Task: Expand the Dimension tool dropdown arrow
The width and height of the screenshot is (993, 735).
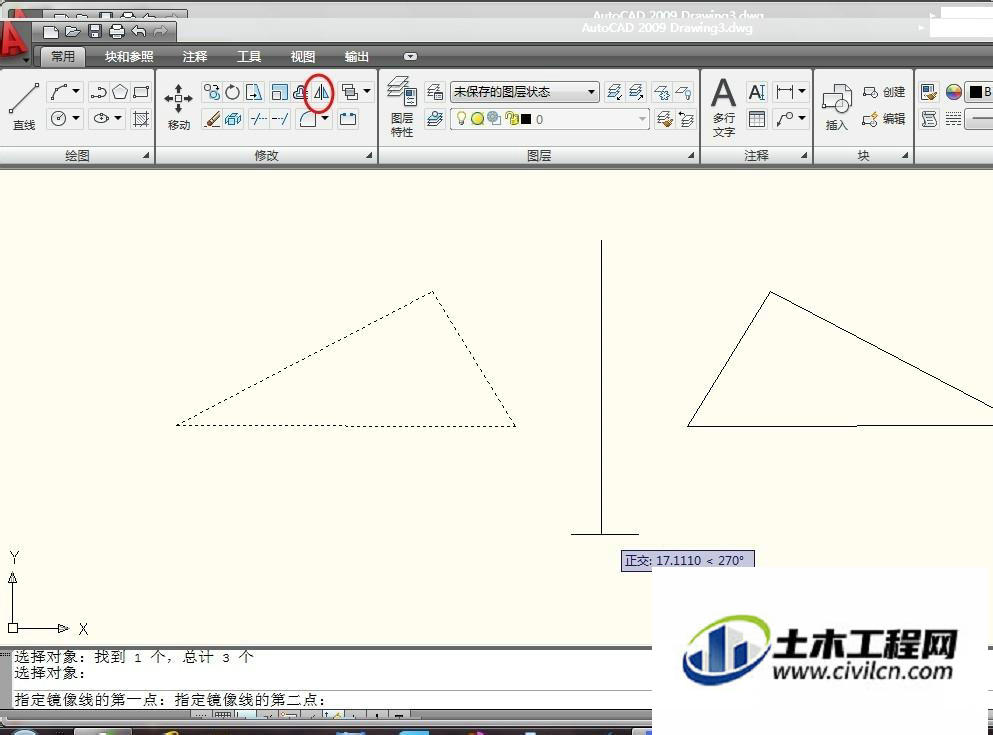Action: [x=802, y=92]
